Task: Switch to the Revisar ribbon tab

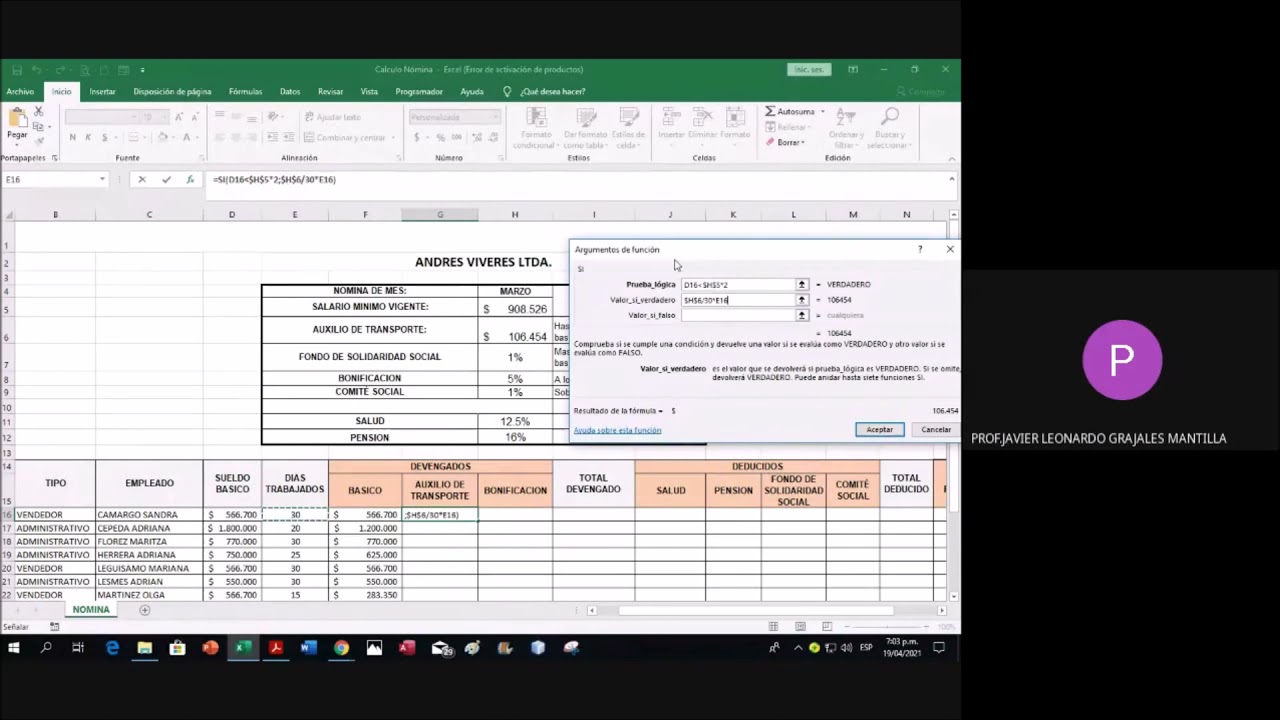Action: 330,92
